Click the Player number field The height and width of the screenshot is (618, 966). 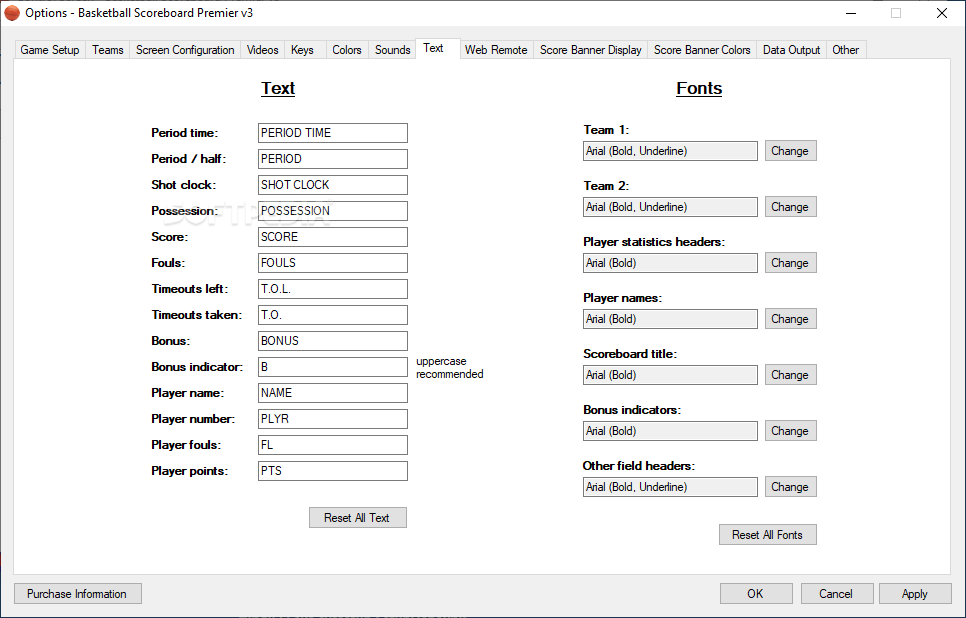333,419
